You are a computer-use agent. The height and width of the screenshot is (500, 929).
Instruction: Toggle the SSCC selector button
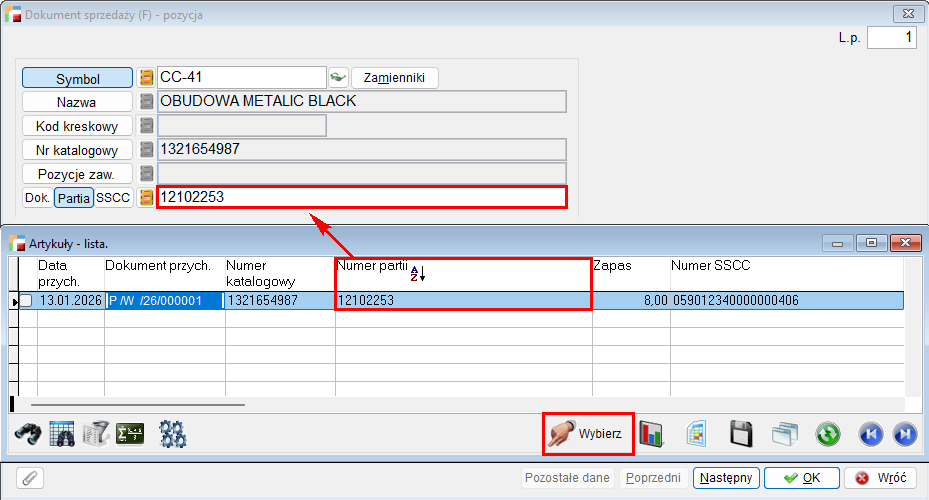[x=113, y=198]
